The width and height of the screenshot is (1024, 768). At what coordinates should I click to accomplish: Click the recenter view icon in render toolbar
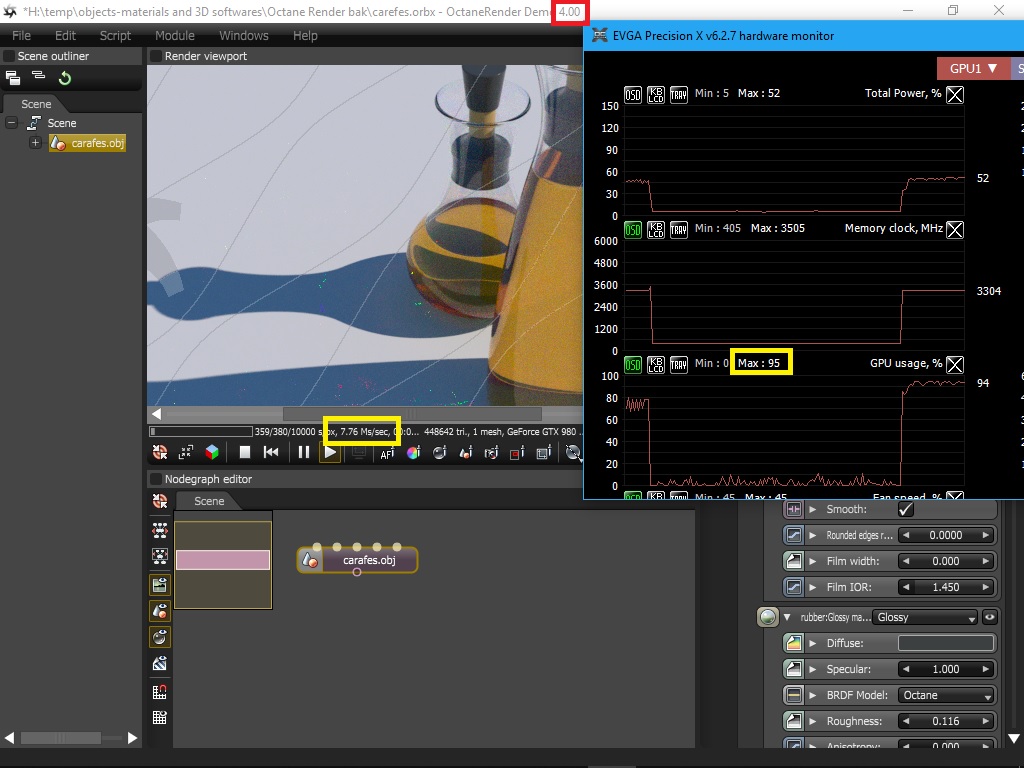click(160, 452)
